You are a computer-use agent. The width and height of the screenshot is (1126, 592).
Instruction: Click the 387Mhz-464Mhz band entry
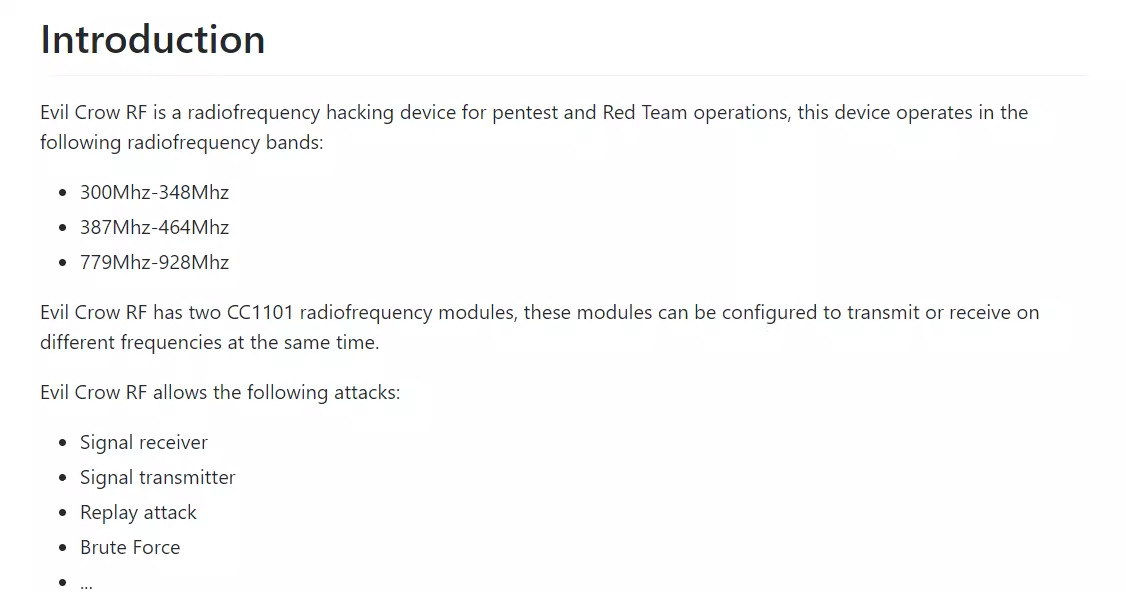154,227
